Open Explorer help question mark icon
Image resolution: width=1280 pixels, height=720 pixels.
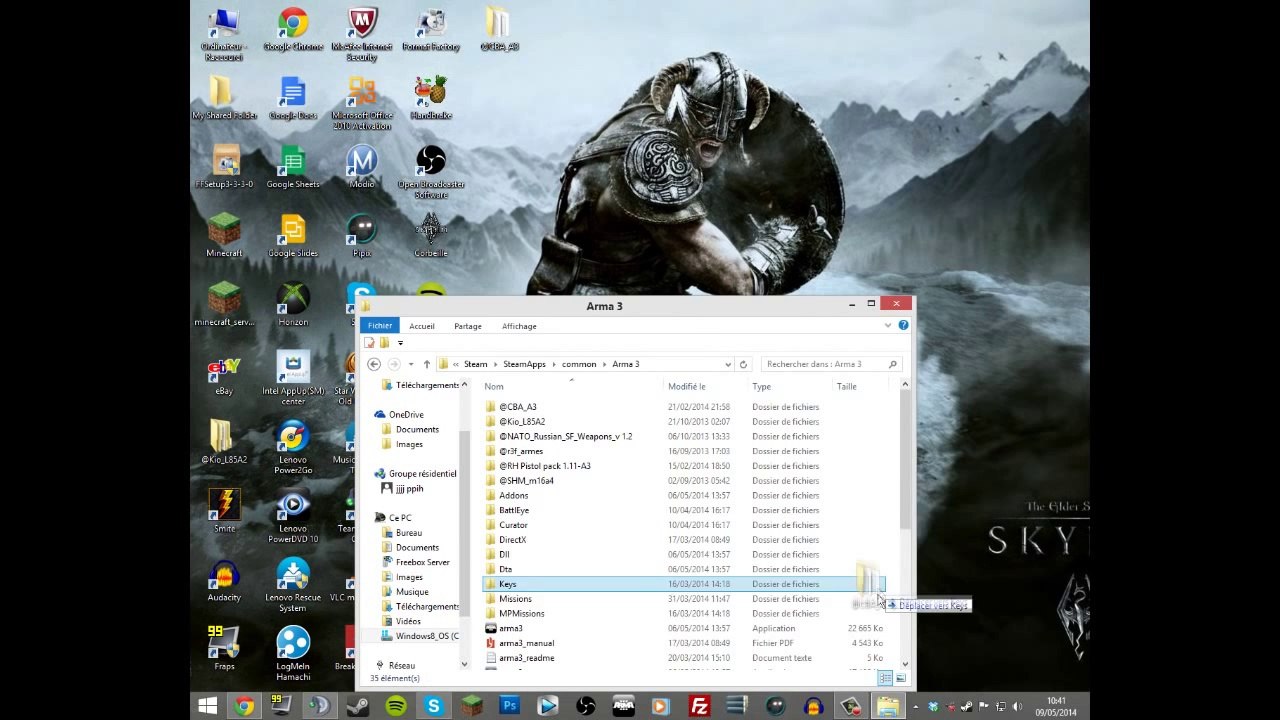[x=903, y=325]
